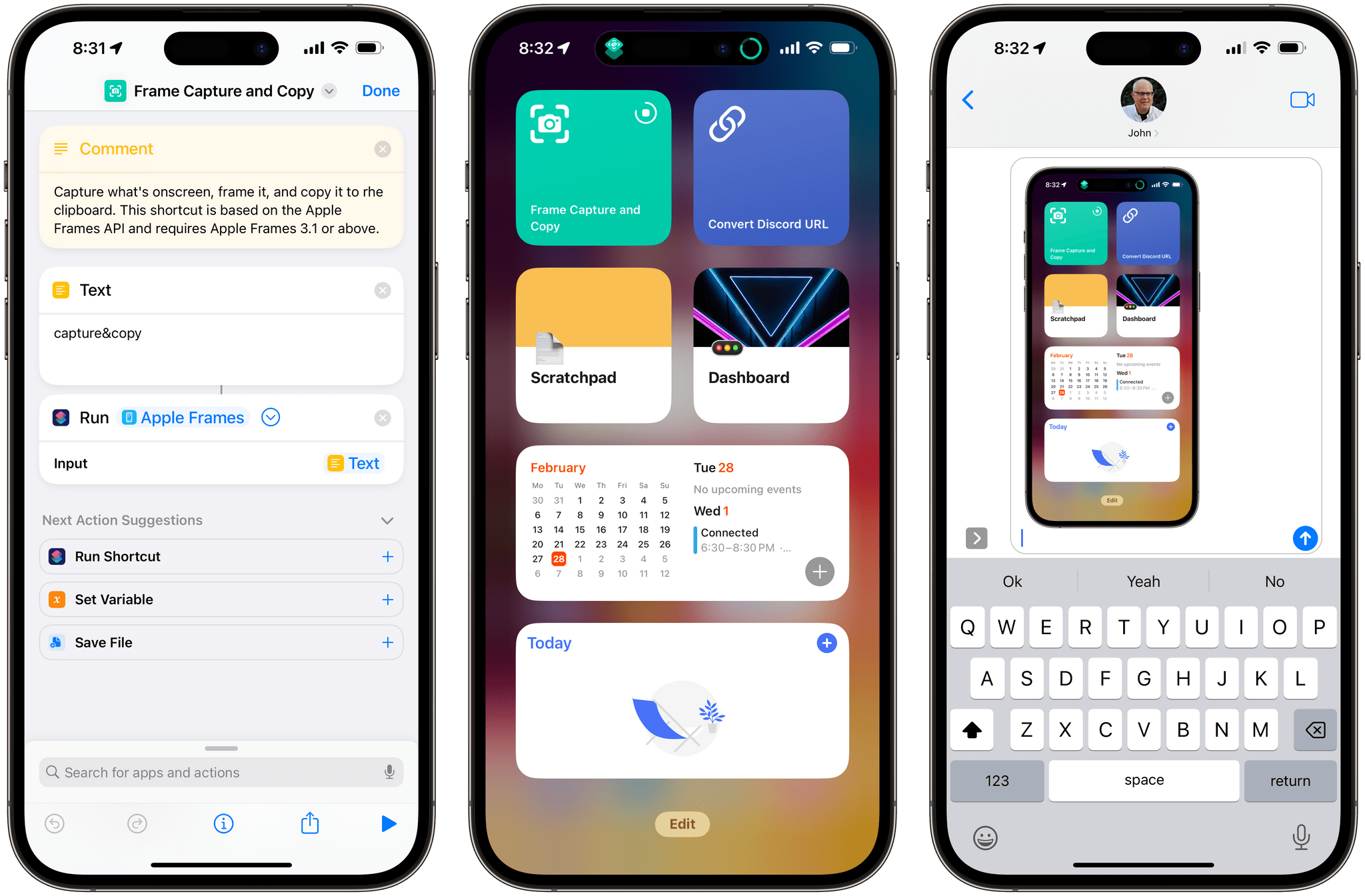Dismiss Text block close button
The height and width of the screenshot is (896, 1365).
(384, 290)
